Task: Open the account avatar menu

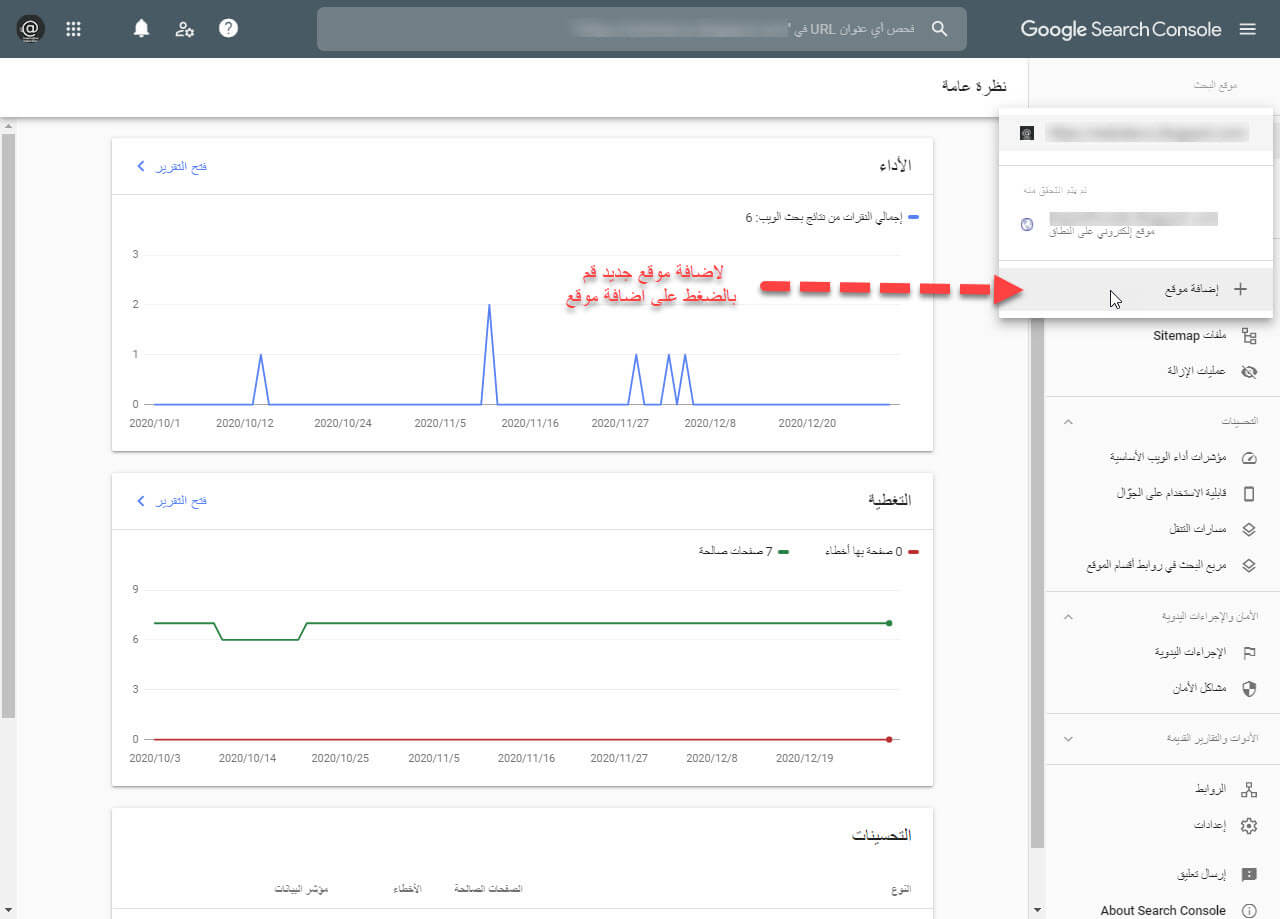Action: (x=30, y=29)
